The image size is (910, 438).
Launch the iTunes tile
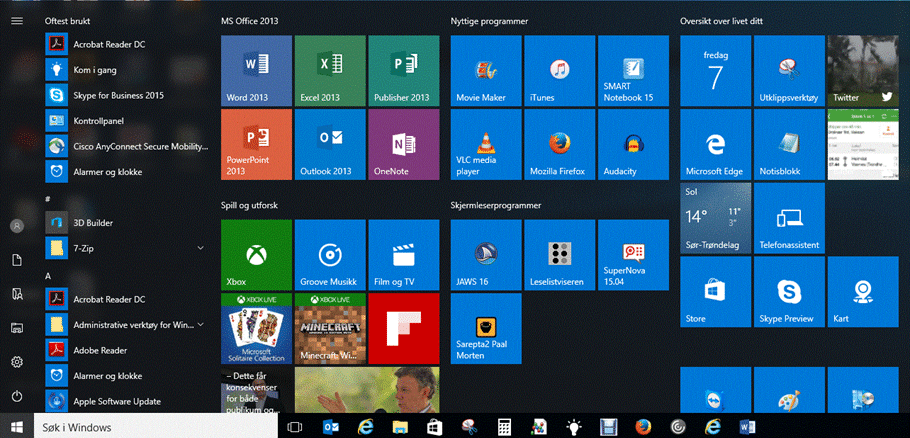[560, 70]
